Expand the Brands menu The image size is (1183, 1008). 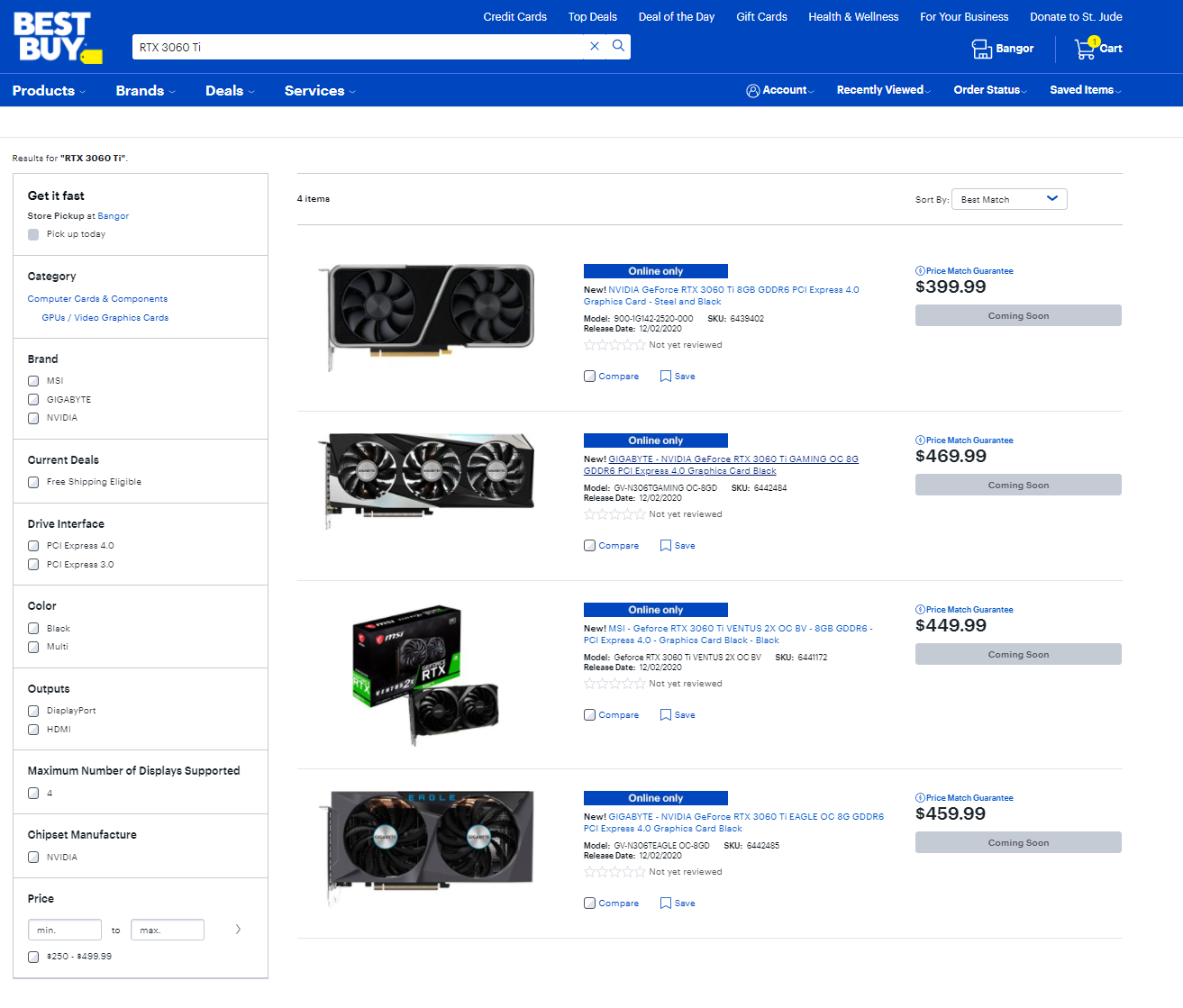tap(146, 91)
